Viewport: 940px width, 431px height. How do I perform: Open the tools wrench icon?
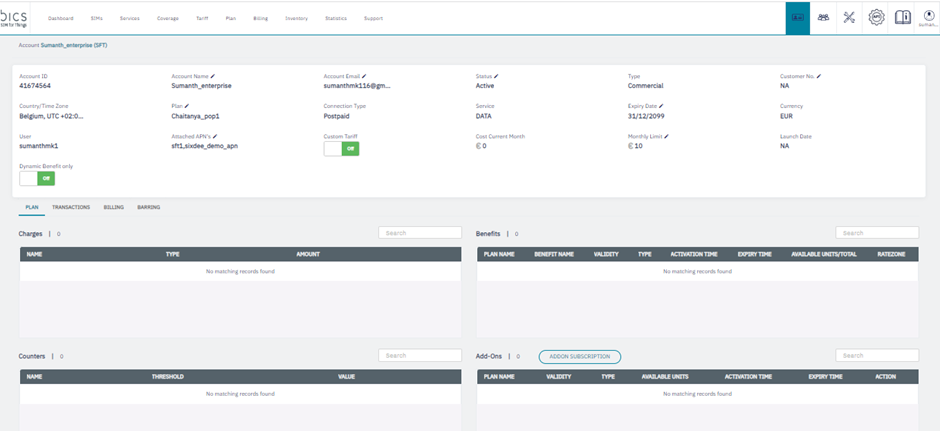pos(849,18)
